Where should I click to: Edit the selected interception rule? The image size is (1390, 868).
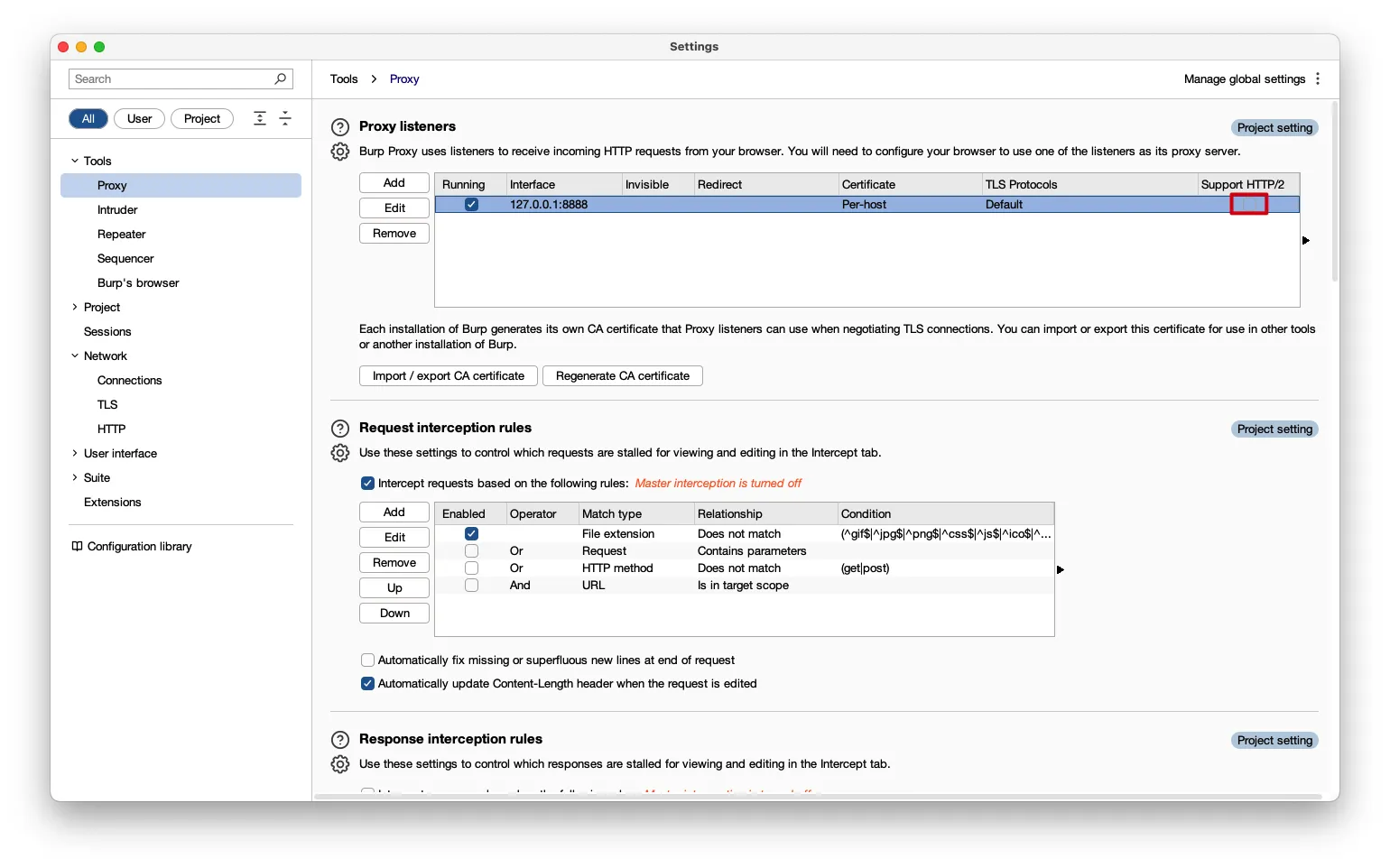coord(394,537)
